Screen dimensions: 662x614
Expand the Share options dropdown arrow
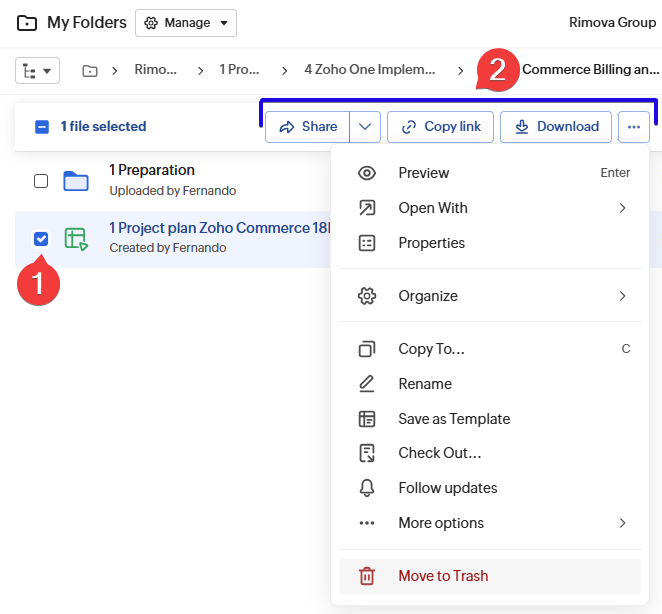pos(365,127)
